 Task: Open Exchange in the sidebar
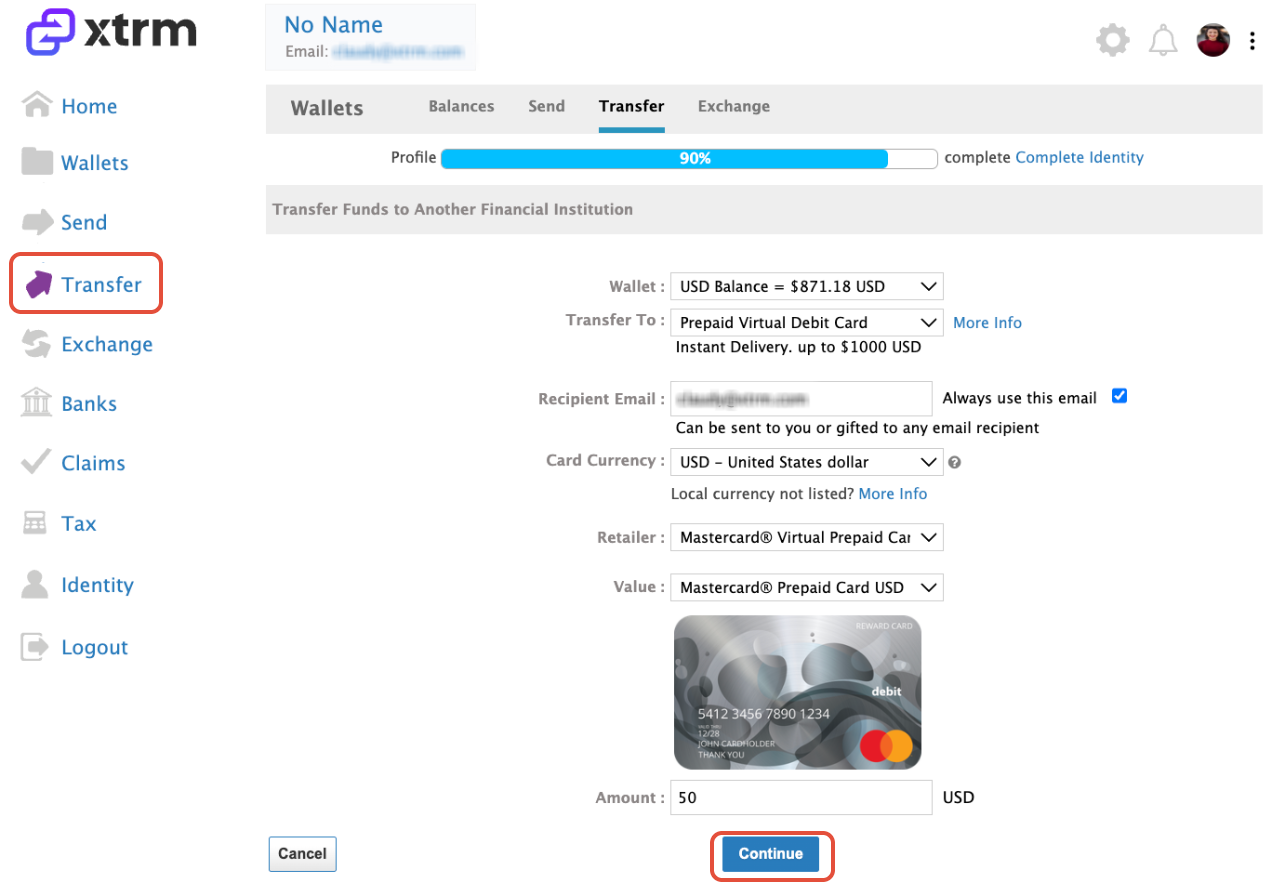(107, 344)
